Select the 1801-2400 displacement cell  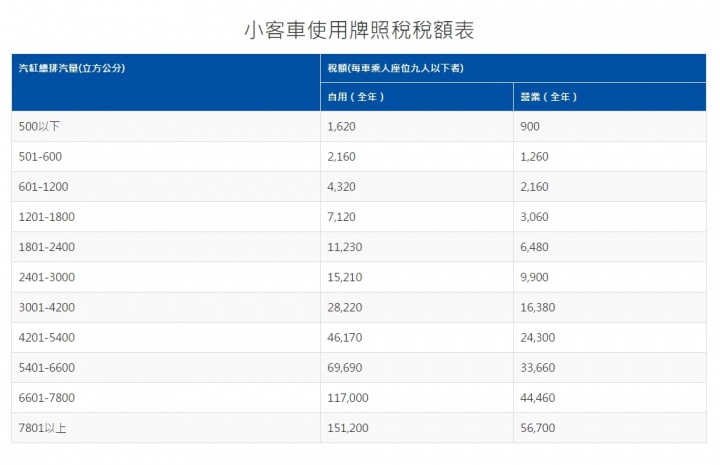tap(47, 247)
